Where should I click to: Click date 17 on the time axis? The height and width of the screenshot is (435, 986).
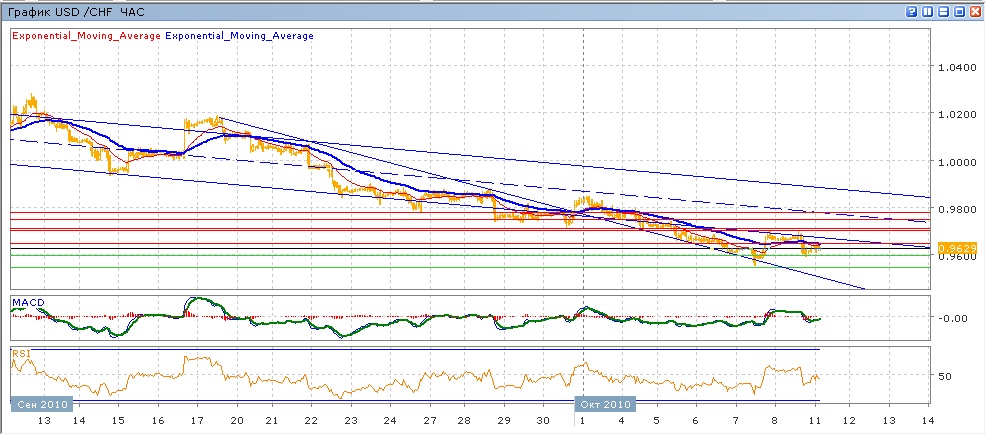(x=197, y=423)
